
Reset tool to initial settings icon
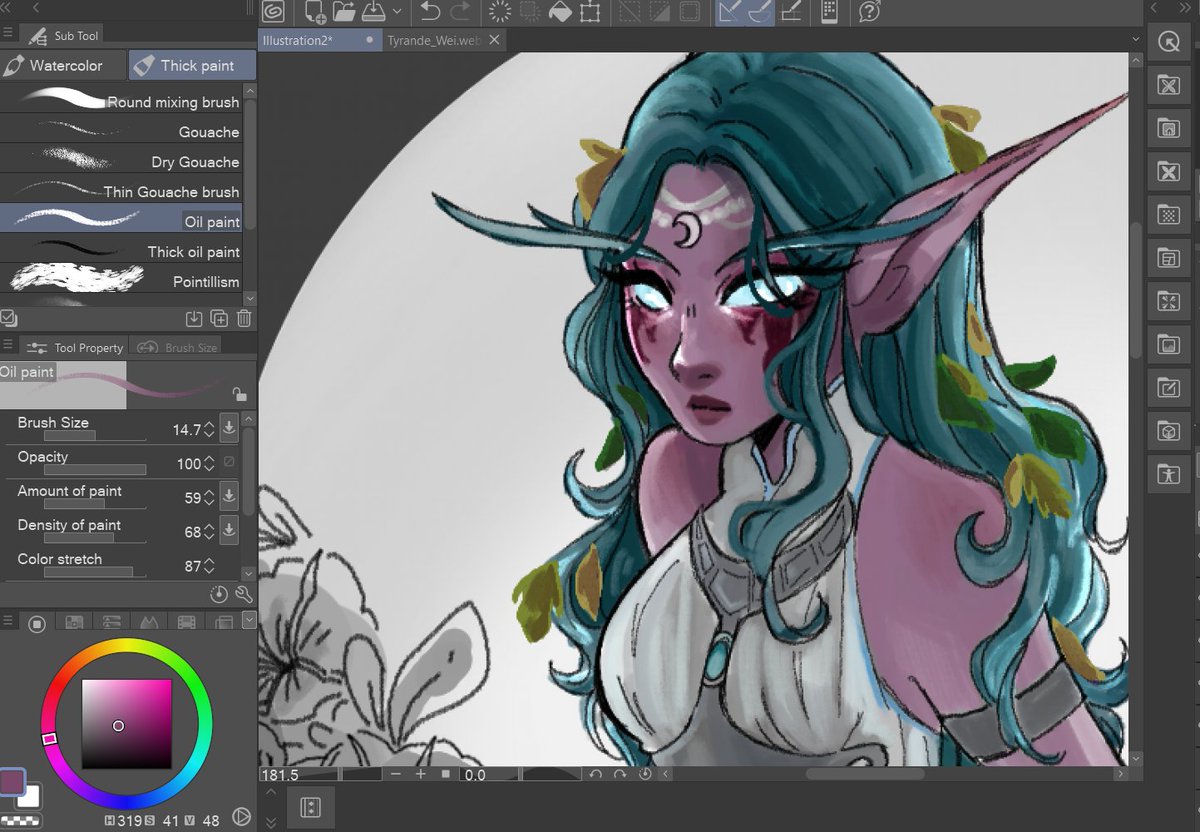[x=219, y=594]
